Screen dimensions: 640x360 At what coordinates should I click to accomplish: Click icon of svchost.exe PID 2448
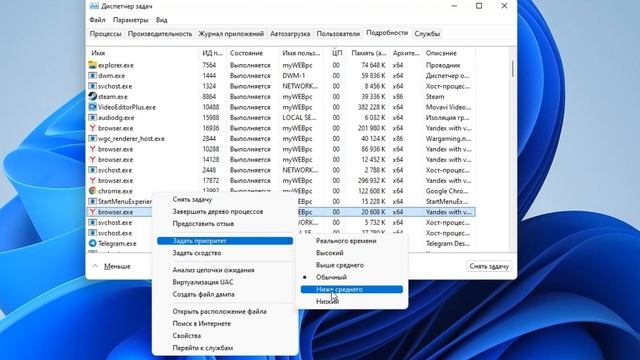pyautogui.click(x=92, y=170)
